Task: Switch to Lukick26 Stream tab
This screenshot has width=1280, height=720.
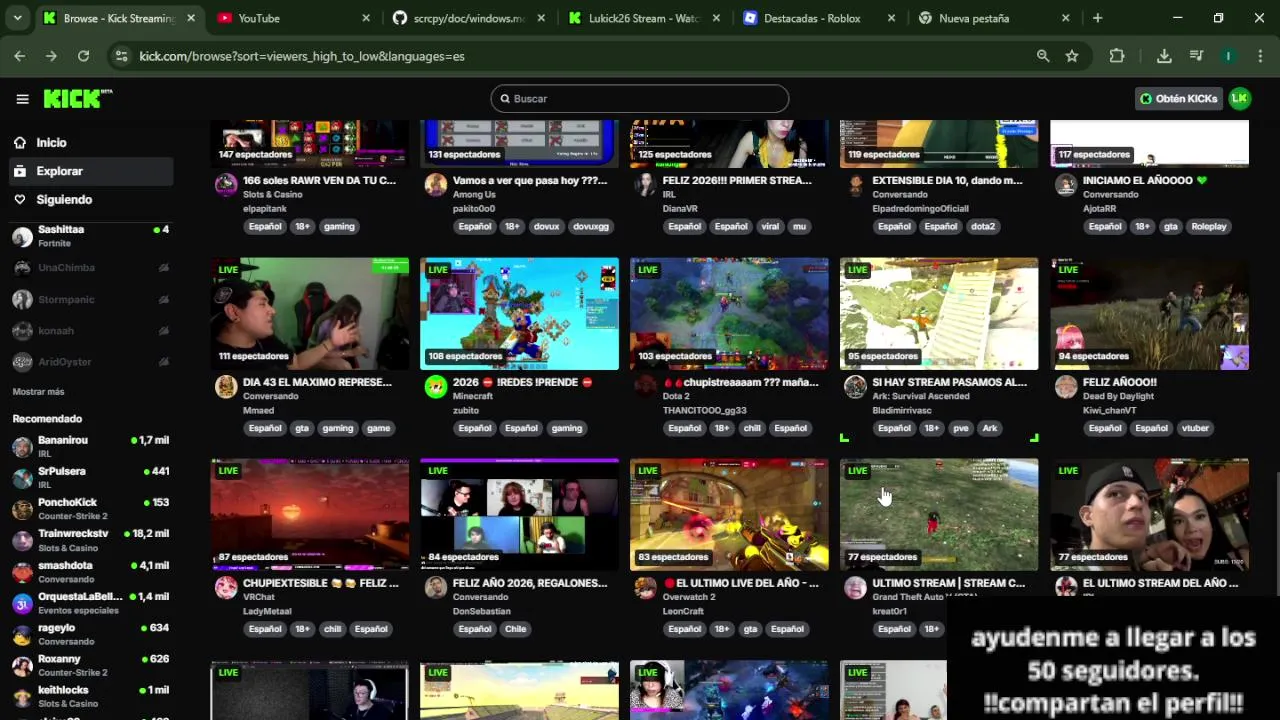Action: pos(644,18)
